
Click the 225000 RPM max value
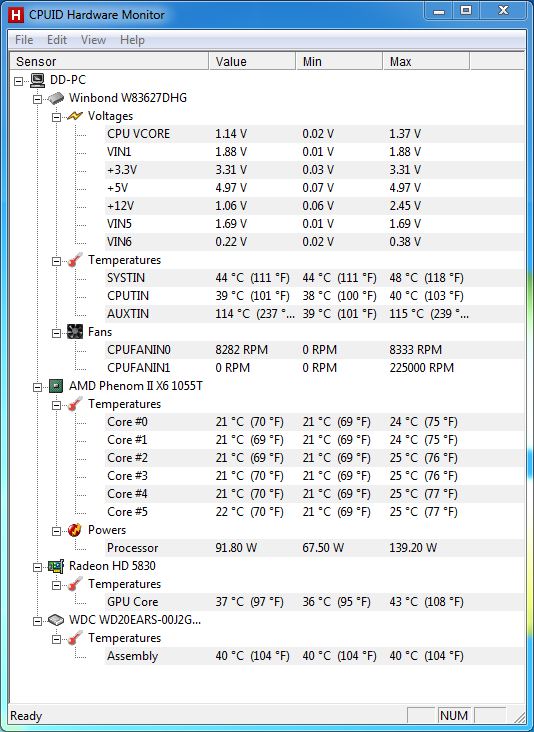coord(422,368)
